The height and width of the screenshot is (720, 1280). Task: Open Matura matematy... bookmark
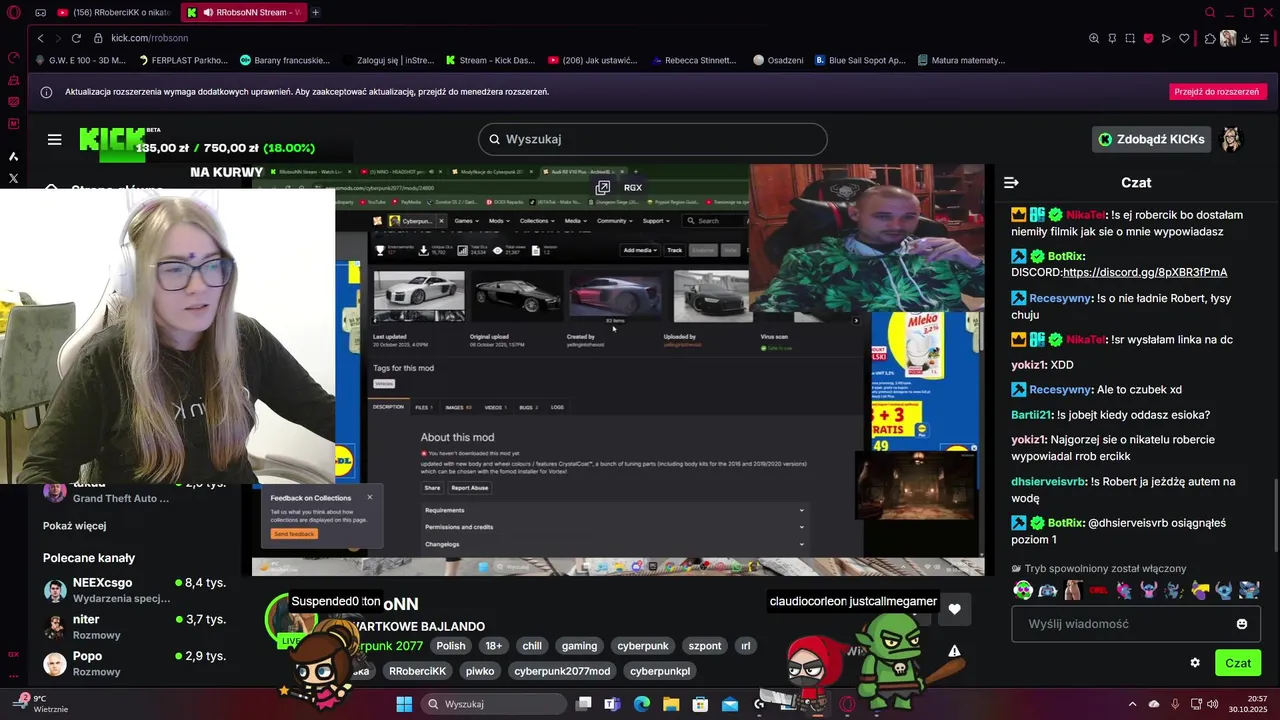click(961, 60)
